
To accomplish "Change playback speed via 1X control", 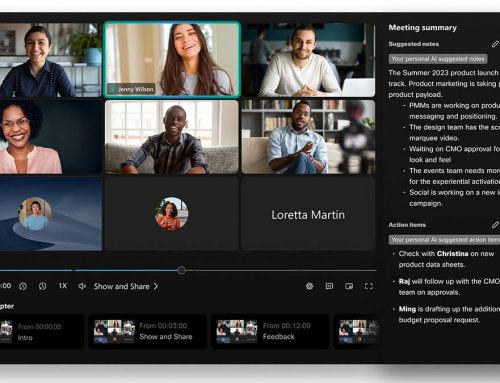I will (x=63, y=286).
